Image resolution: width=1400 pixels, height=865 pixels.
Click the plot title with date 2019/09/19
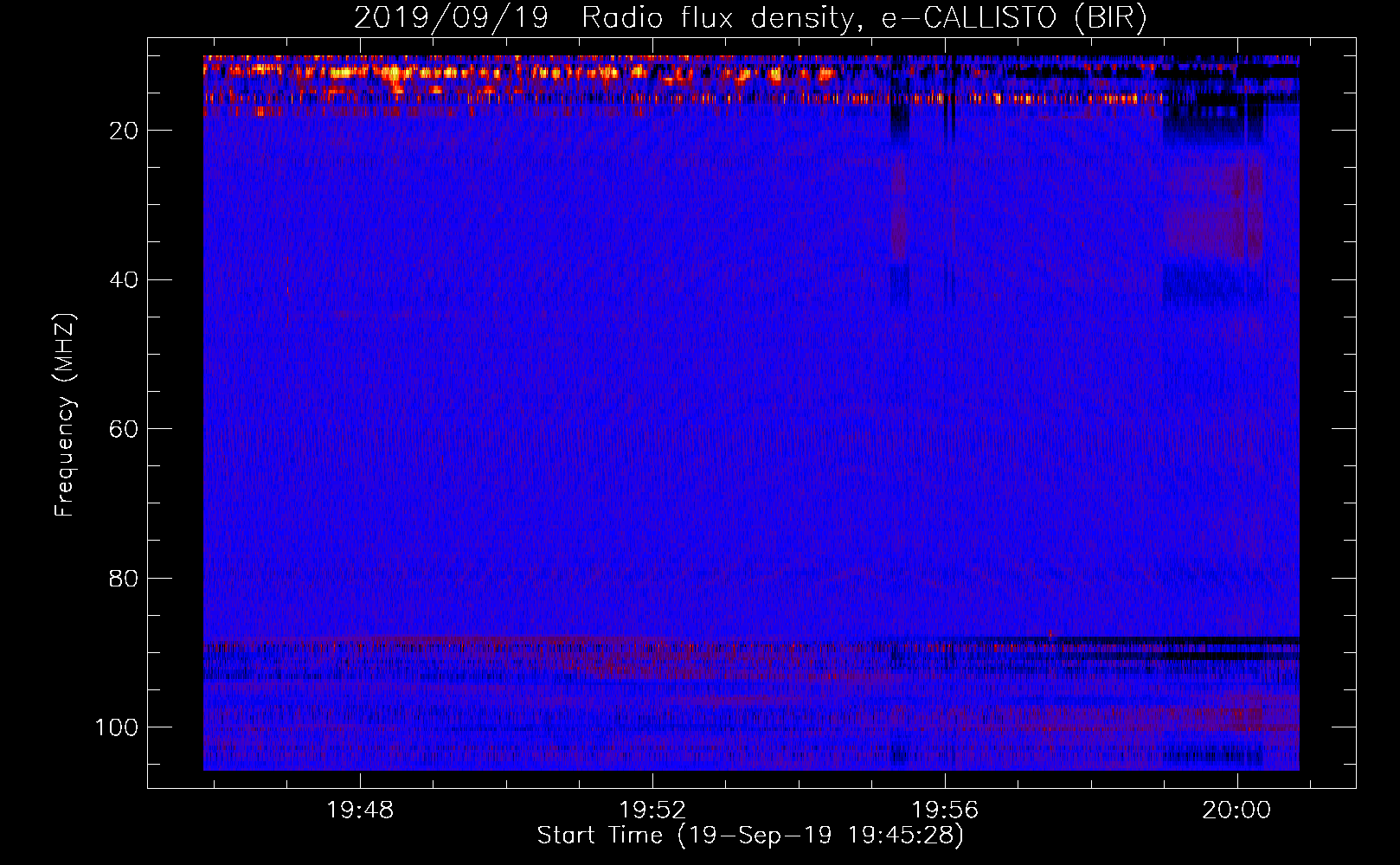pyautogui.click(x=750, y=18)
